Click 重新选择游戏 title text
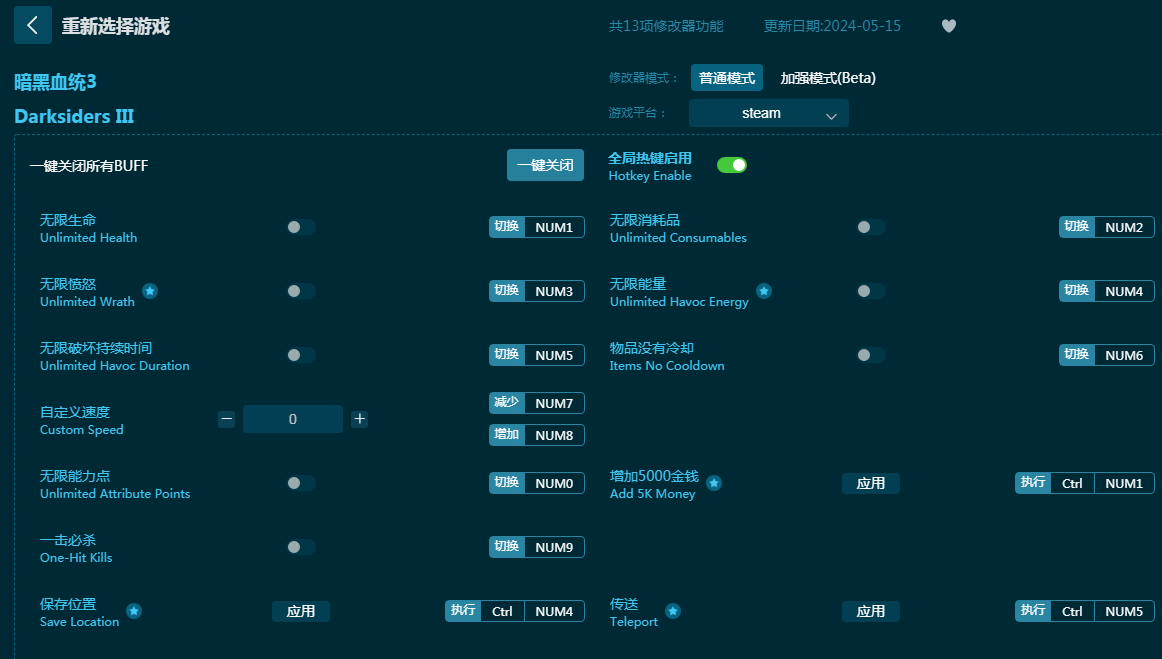The height and width of the screenshot is (659, 1162). (116, 27)
